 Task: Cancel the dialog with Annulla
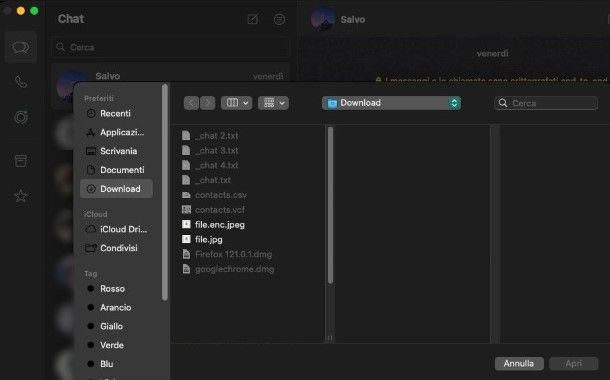pyautogui.click(x=519, y=363)
